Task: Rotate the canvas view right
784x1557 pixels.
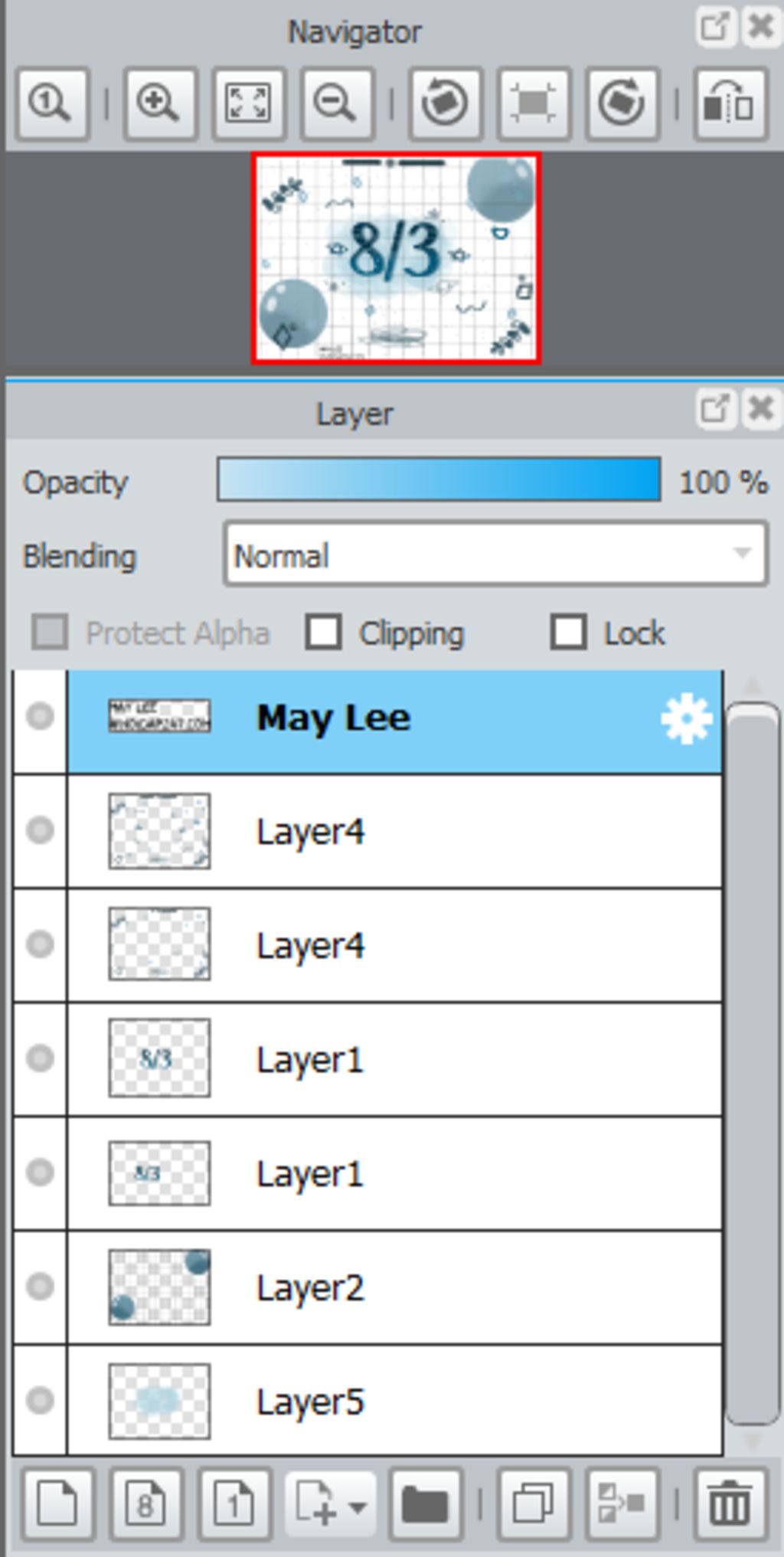Action: click(x=622, y=103)
